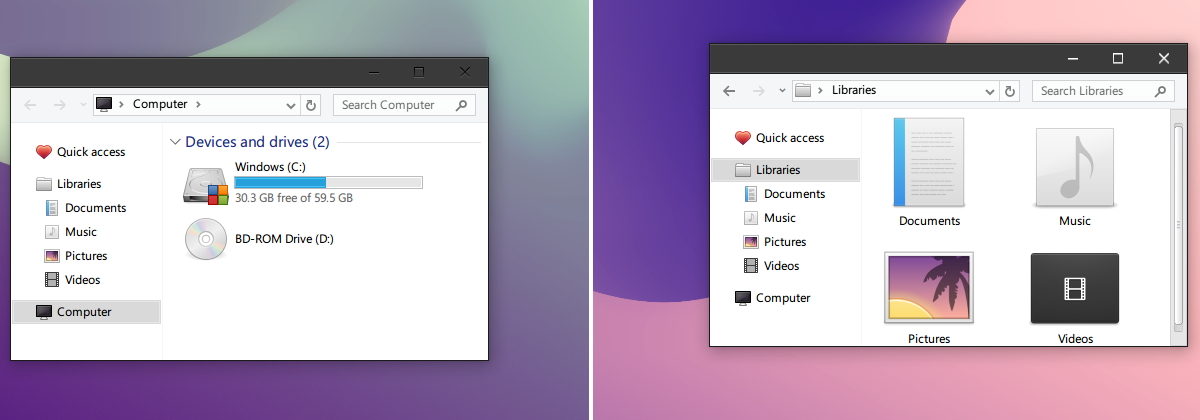Image resolution: width=1200 pixels, height=420 pixels.
Task: Click back arrow in Computer window
Action: [x=31, y=104]
